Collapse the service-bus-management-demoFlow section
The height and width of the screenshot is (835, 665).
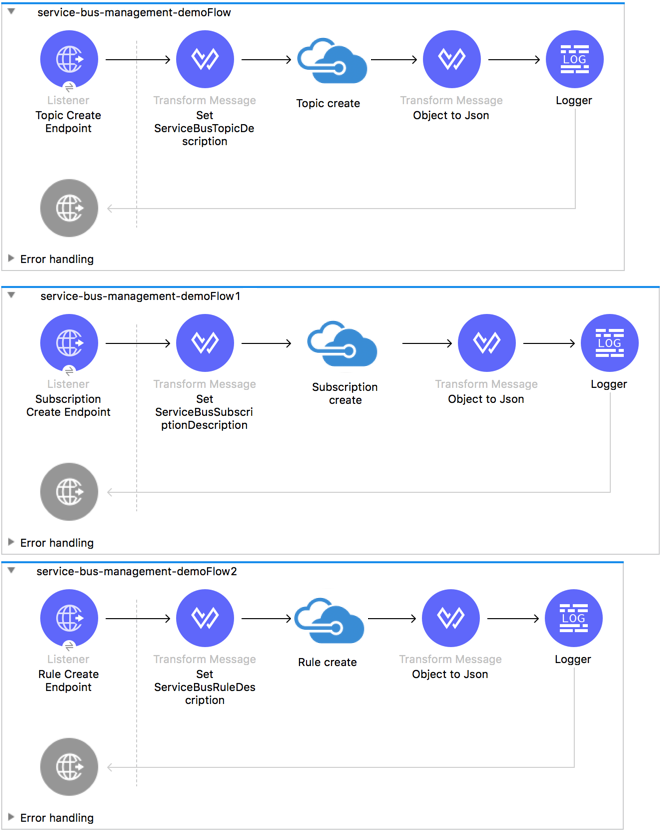coord(12,12)
